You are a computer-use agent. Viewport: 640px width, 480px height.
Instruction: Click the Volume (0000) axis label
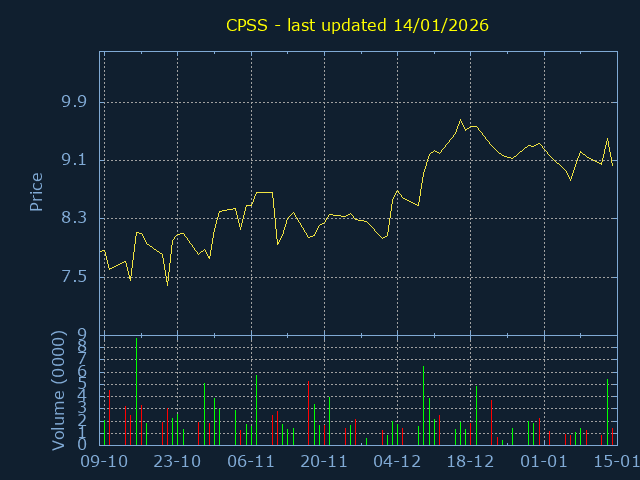pyautogui.click(x=58, y=390)
